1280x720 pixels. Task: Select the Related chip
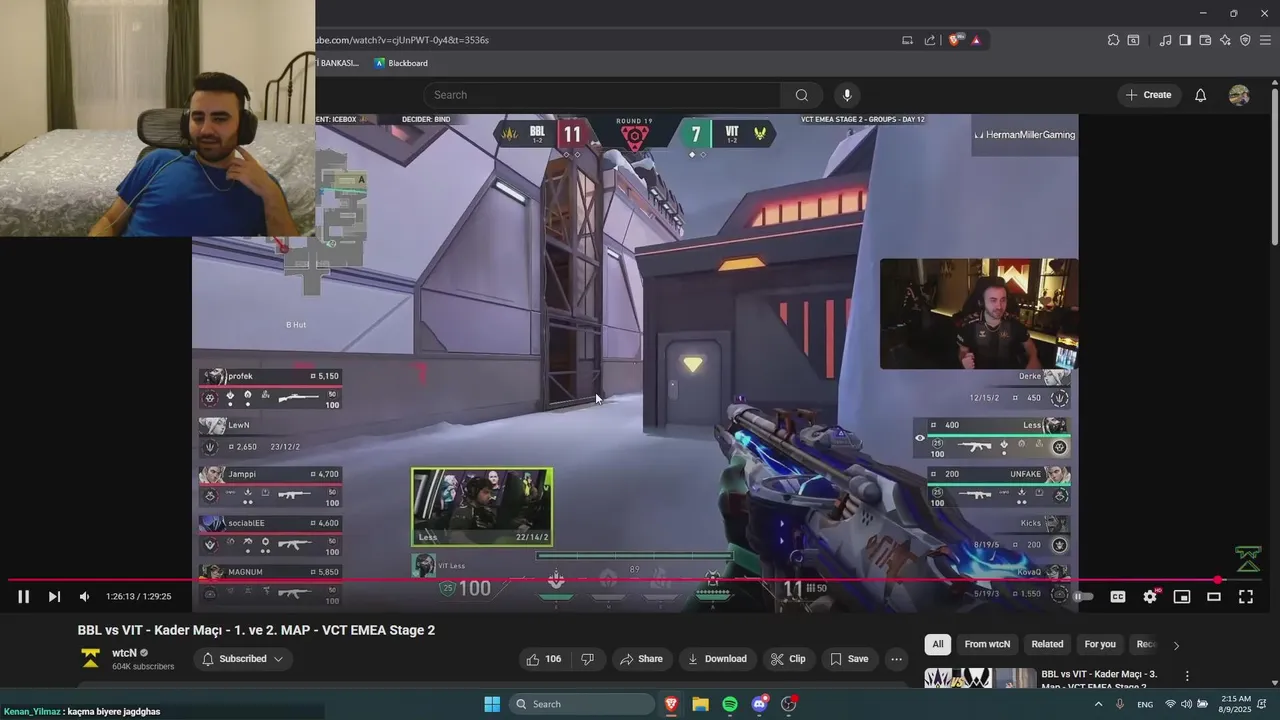tap(1047, 644)
